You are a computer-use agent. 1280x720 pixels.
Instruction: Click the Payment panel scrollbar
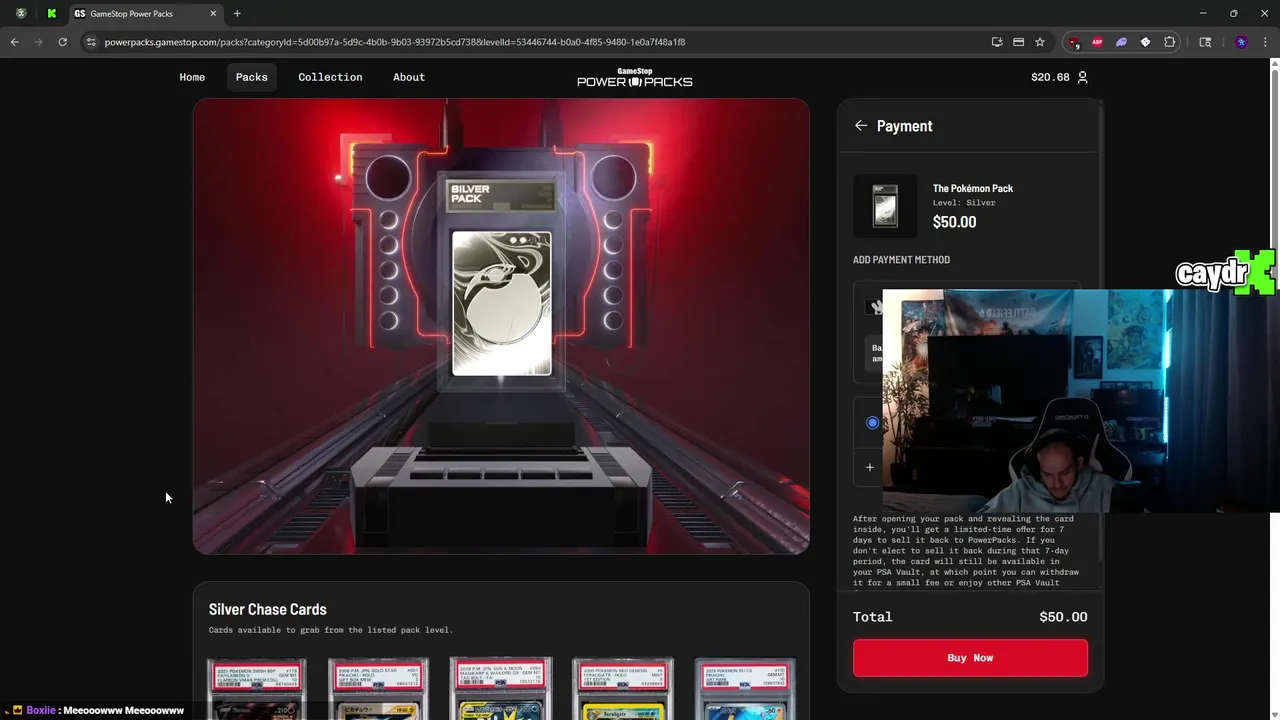click(1101, 330)
